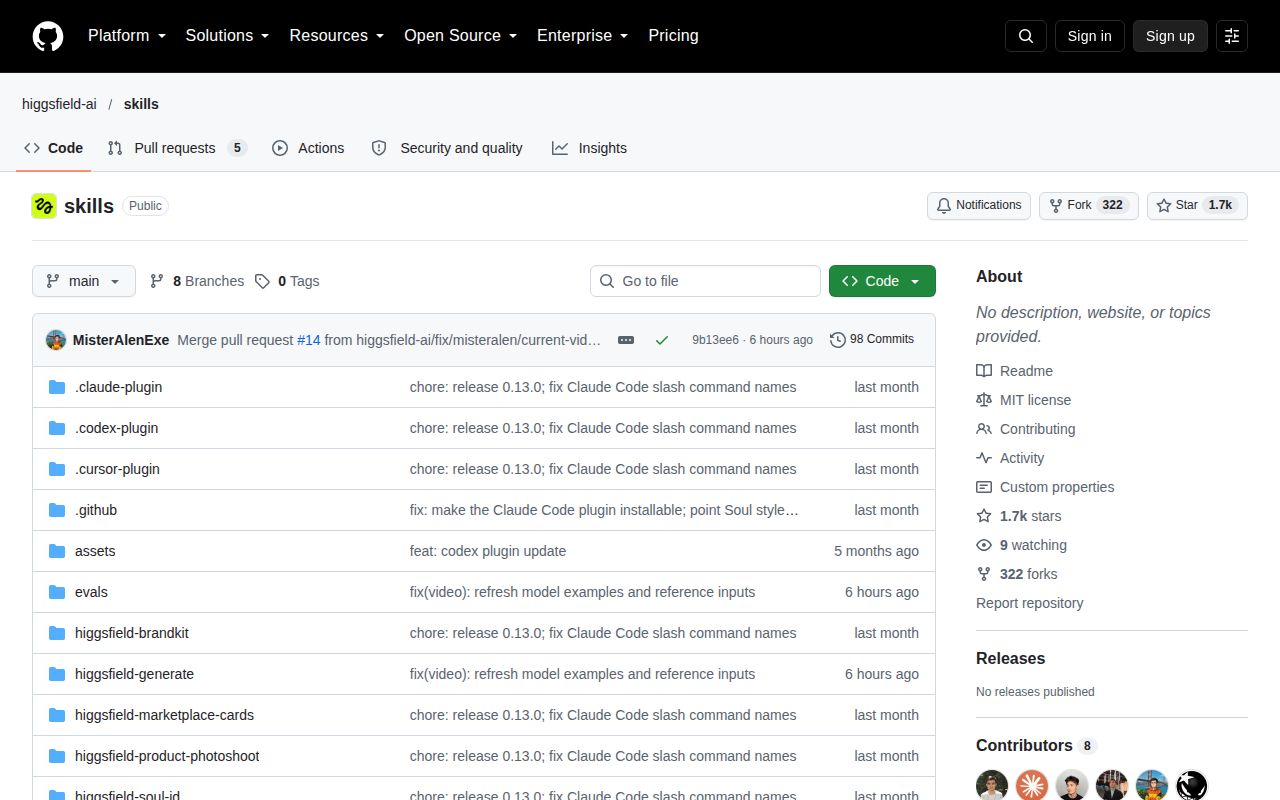
Task: Expand the Solutions menu
Action: point(228,36)
